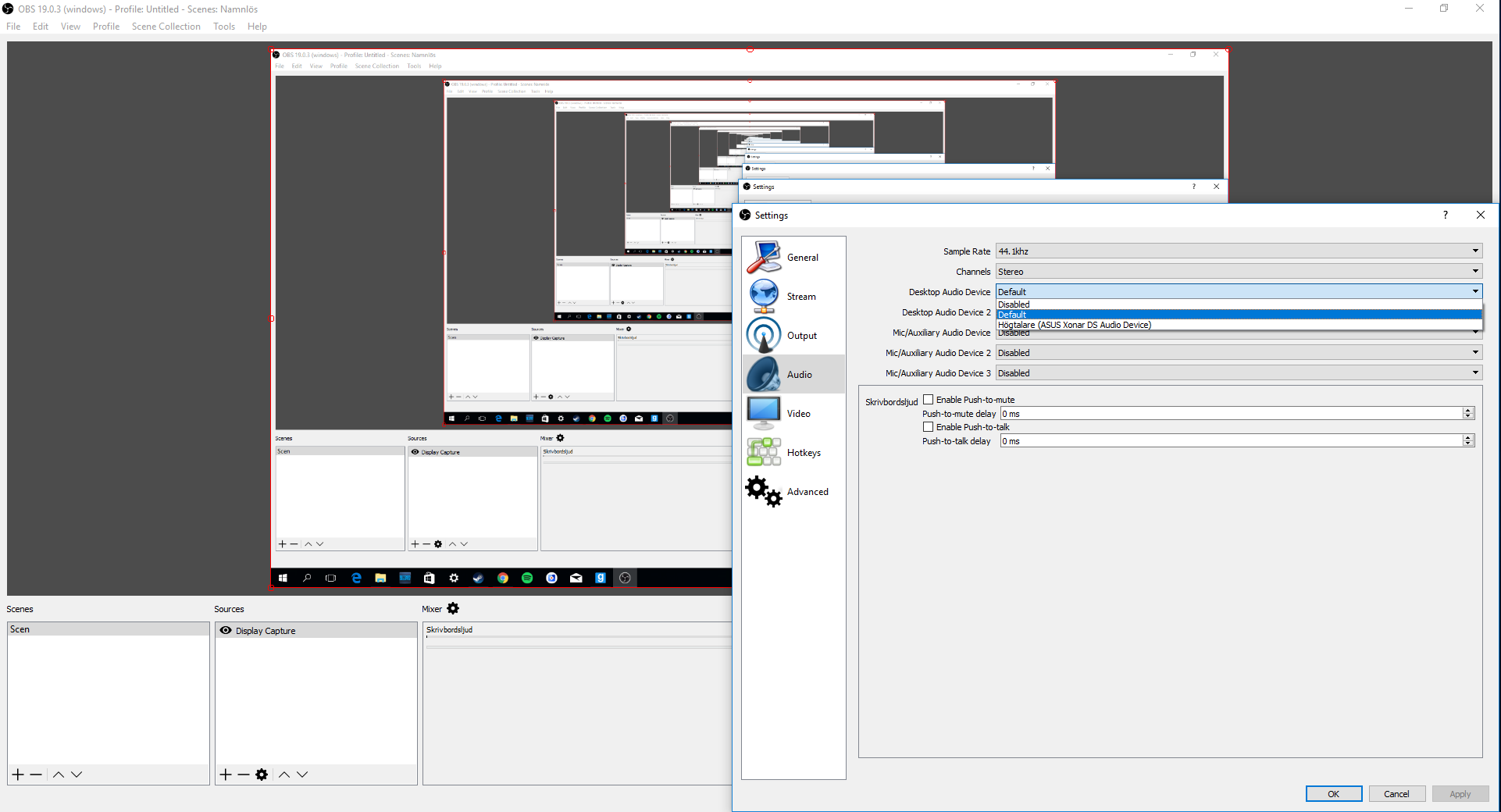The width and height of the screenshot is (1501, 812).
Task: Move the scene up in the Scenes list
Action: 59,775
